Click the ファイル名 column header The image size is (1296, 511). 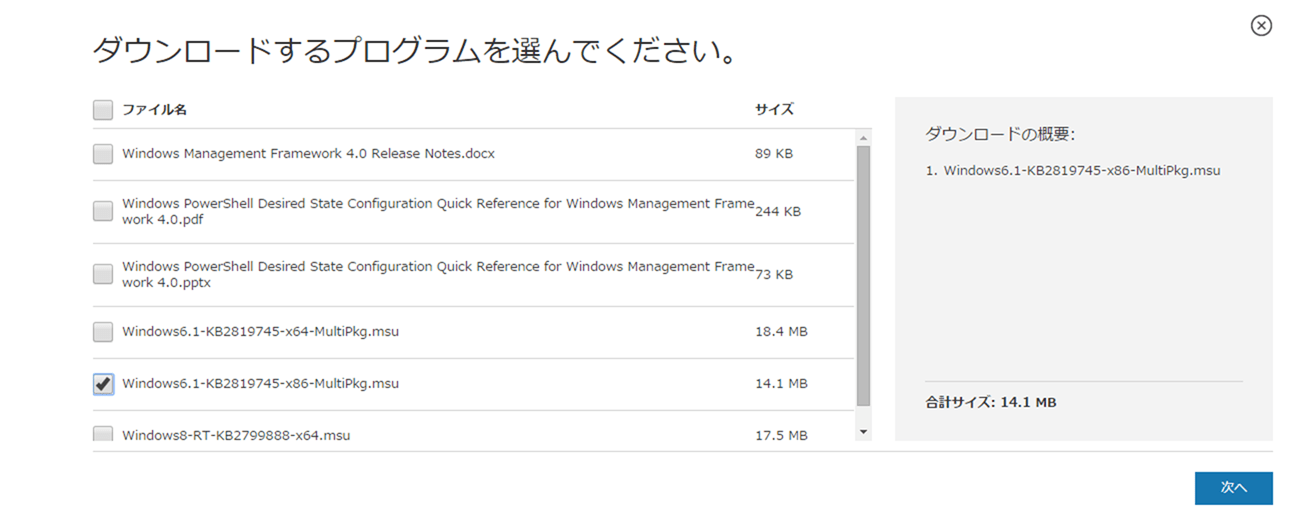pos(154,110)
